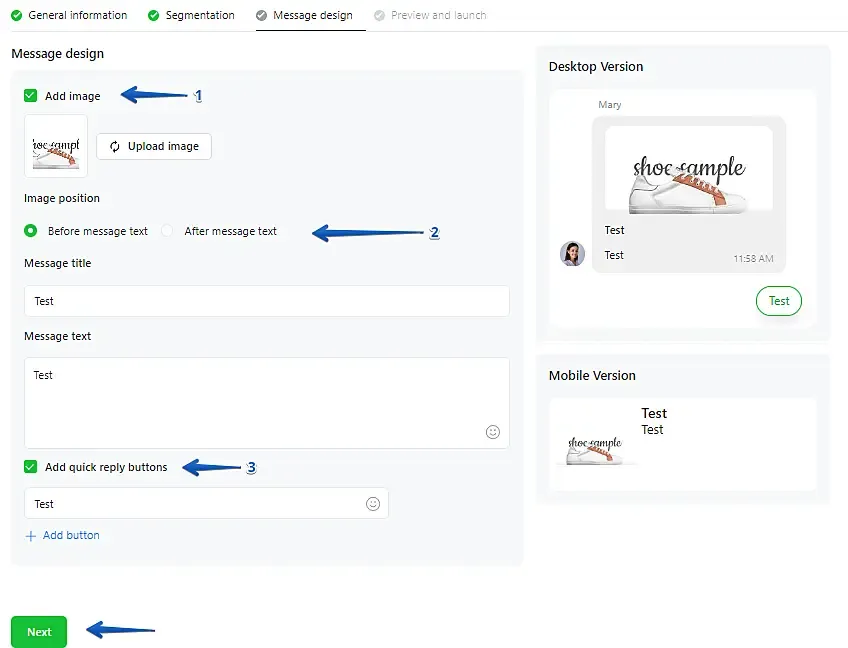Click green checkmark icon for Segmentation step
Image resolution: width=848 pixels, height=648 pixels.
click(154, 15)
